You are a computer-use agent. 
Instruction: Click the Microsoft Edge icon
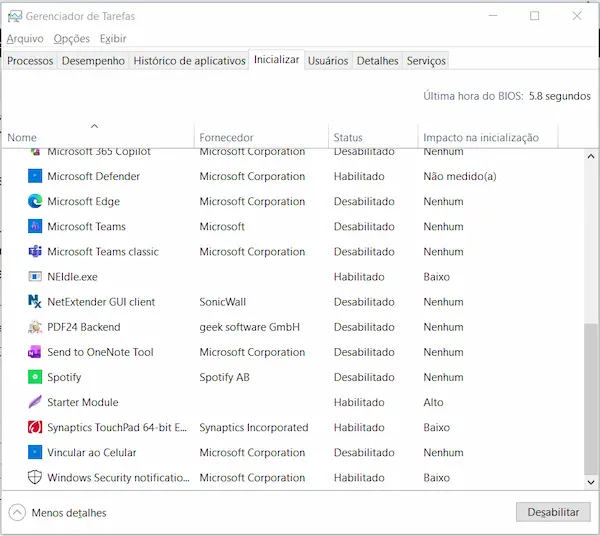click(x=35, y=201)
